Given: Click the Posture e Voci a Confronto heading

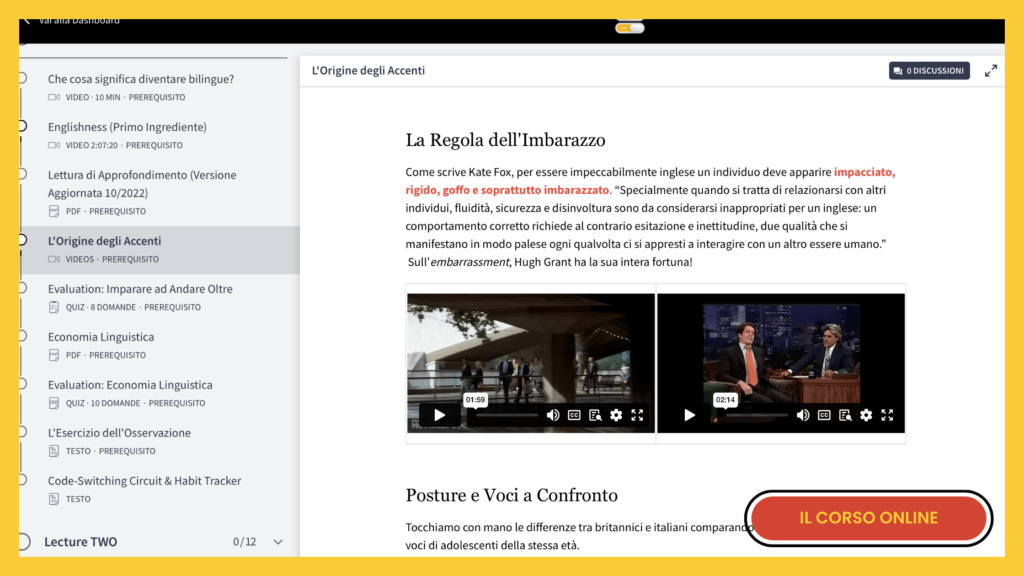Looking at the screenshot, I should pyautogui.click(x=511, y=496).
